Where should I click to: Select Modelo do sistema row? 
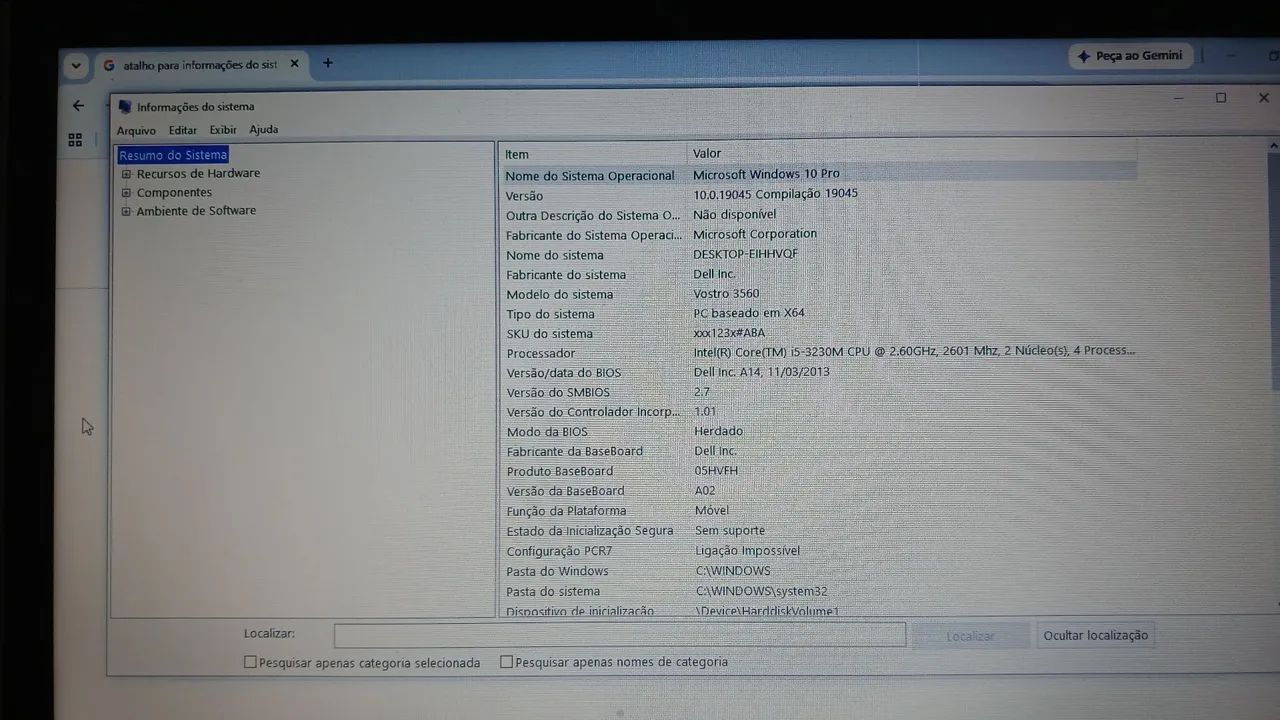[x=818, y=294]
